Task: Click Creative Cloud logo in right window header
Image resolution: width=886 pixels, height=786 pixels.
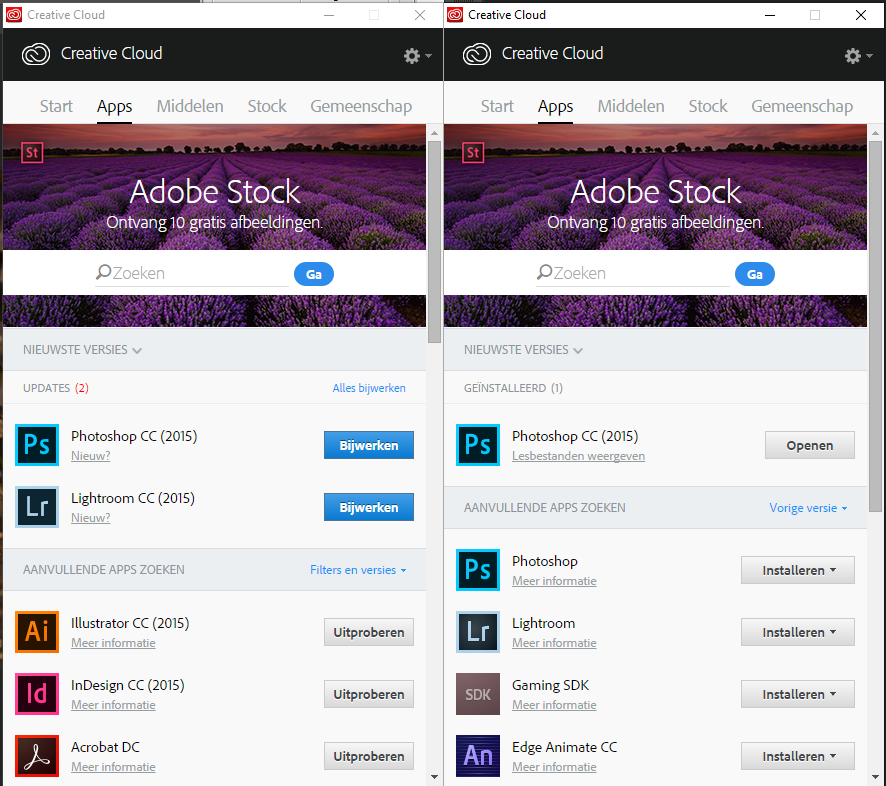Action: coord(477,54)
